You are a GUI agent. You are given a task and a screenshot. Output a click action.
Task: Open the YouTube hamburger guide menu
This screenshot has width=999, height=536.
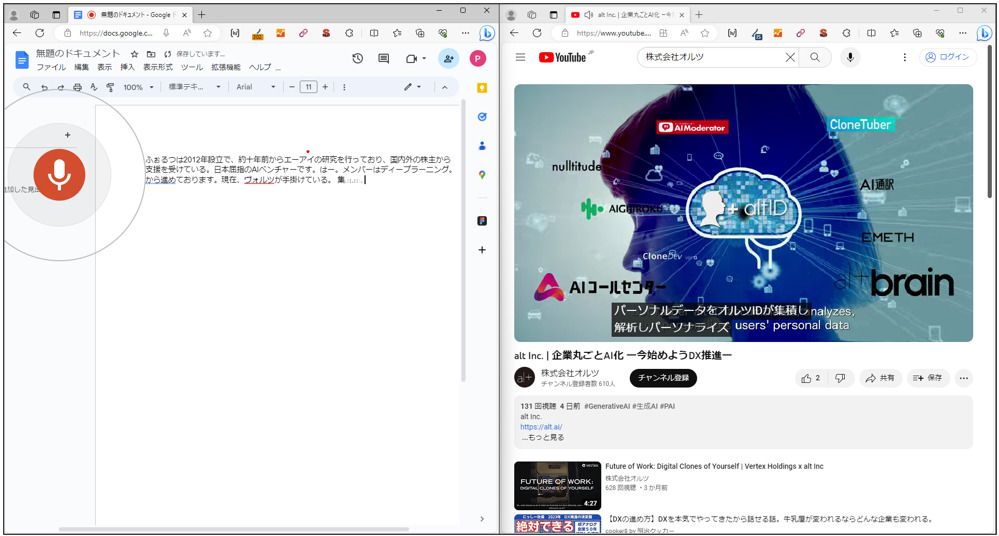520,58
